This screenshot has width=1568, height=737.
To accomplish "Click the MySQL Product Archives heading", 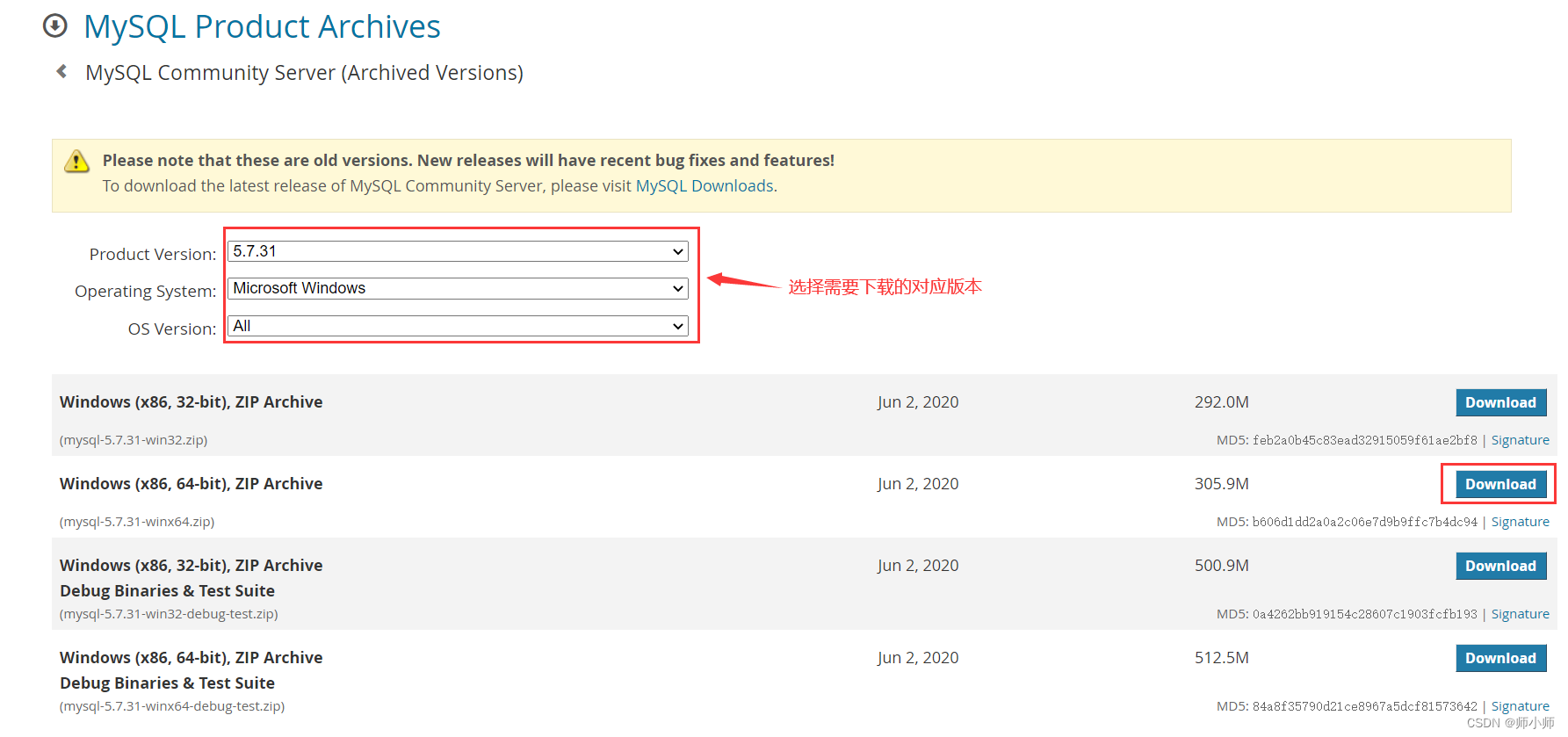I will point(262,26).
